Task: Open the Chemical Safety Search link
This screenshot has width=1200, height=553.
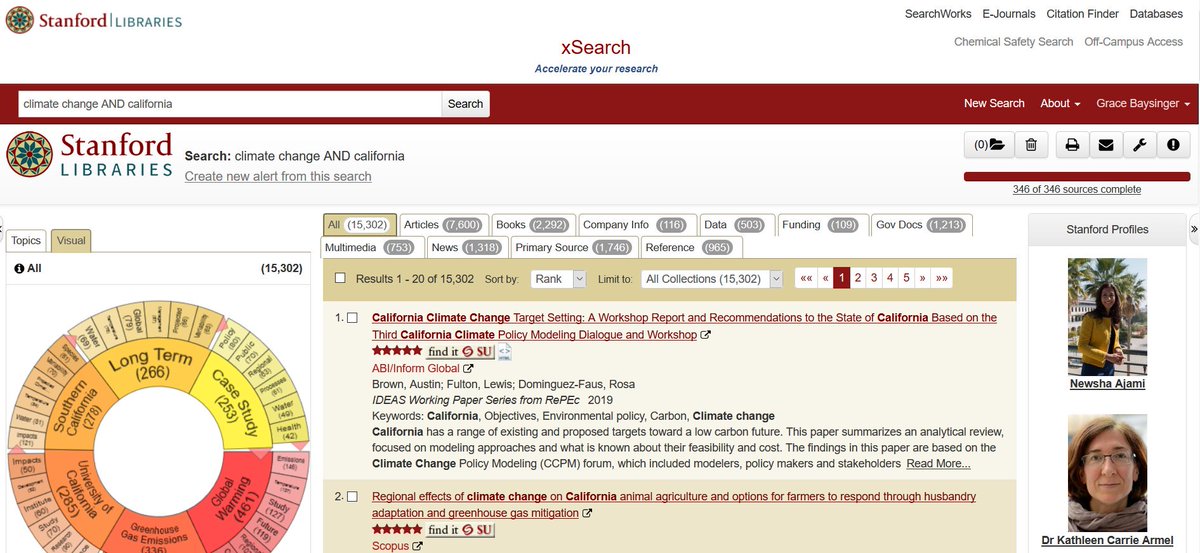Action: (1013, 42)
